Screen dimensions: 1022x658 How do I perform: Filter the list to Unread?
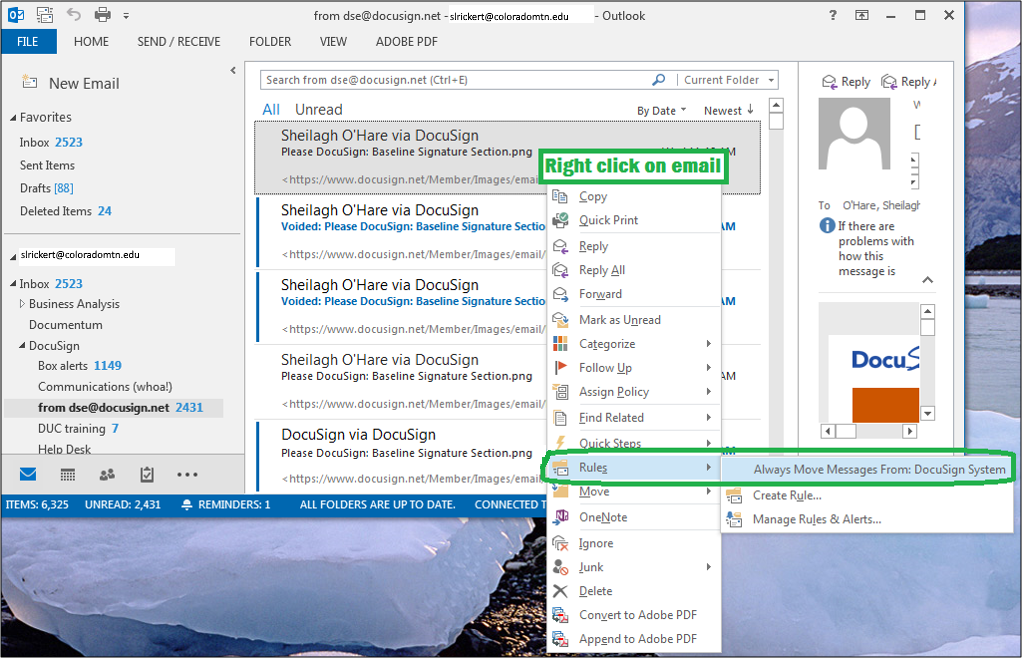319,109
